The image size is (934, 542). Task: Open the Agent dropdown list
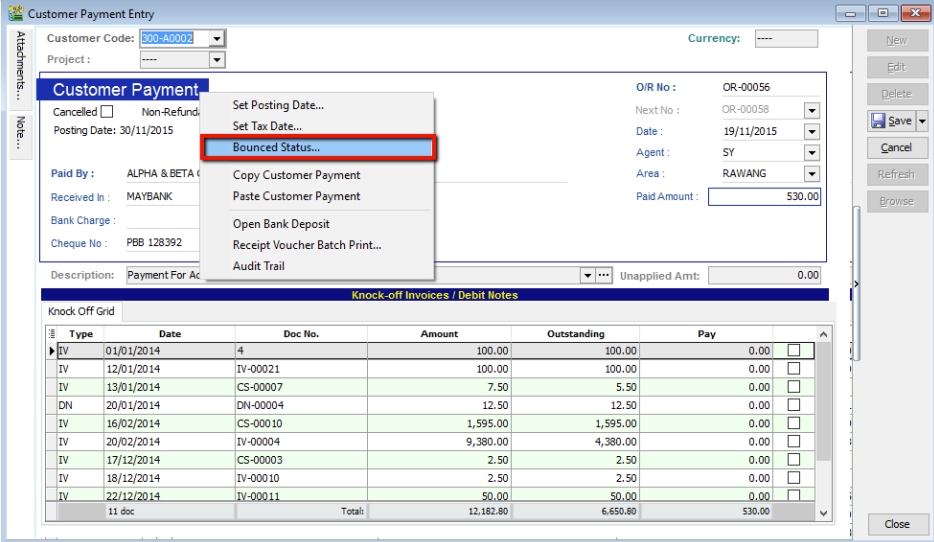click(811, 153)
